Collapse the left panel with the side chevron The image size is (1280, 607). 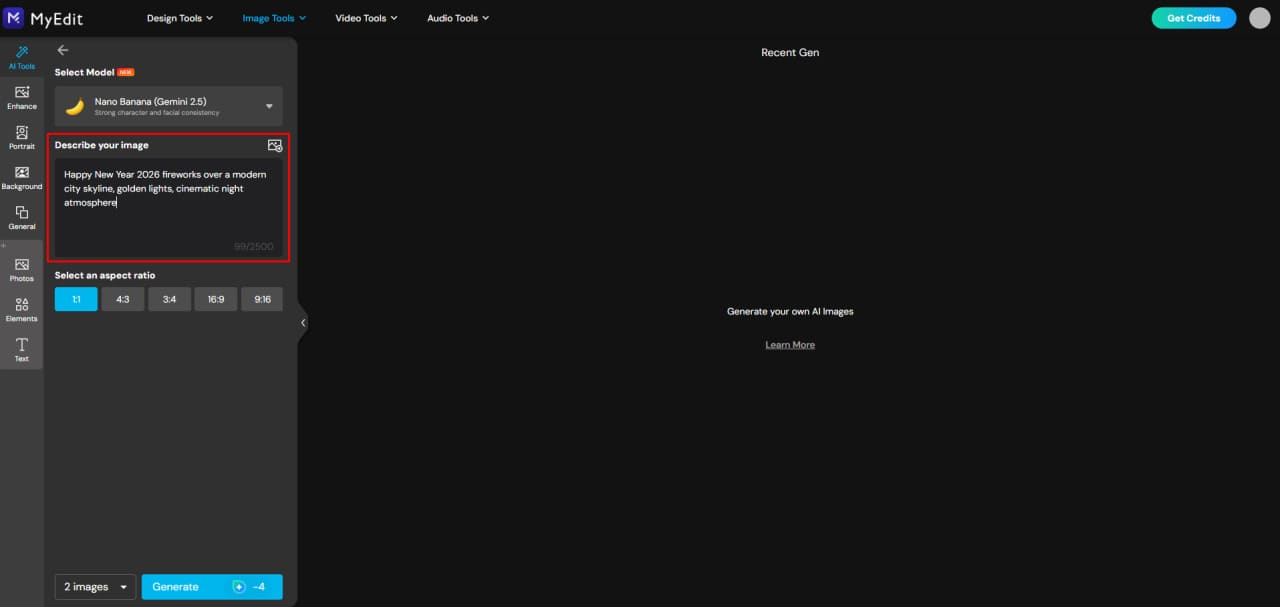[x=303, y=323]
